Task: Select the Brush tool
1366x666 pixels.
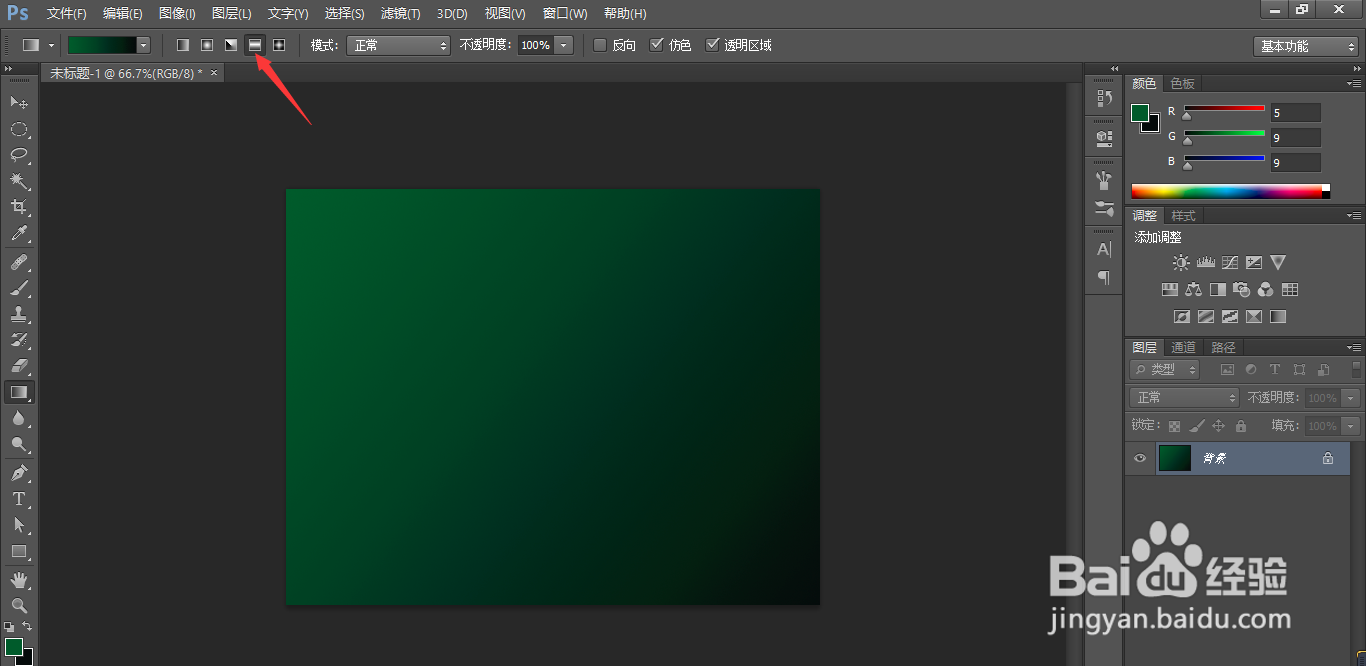Action: pyautogui.click(x=19, y=288)
